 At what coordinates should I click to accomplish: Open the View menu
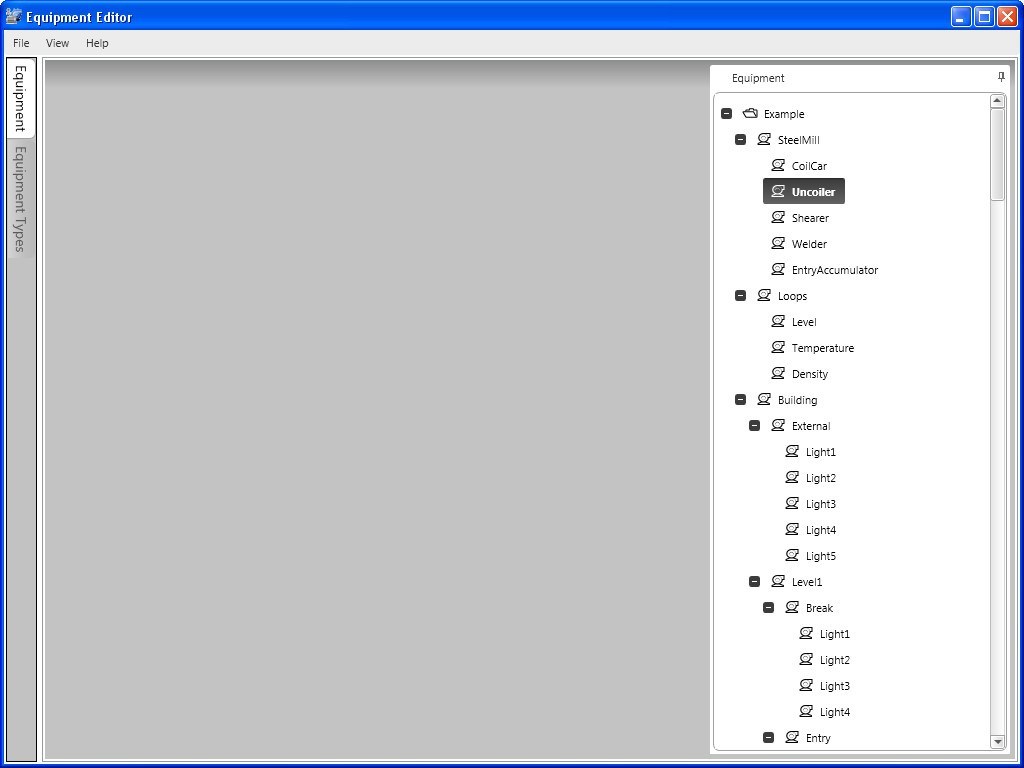(57, 43)
